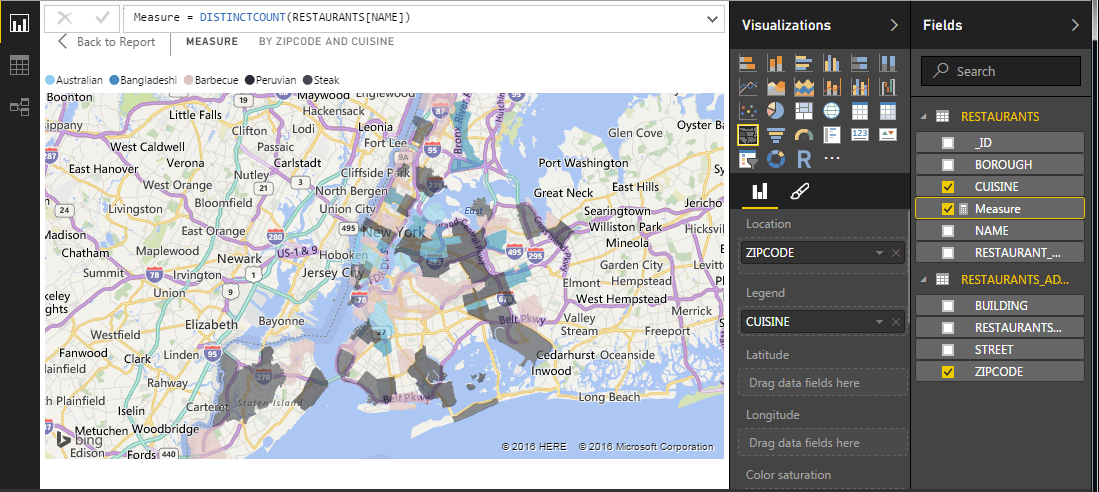
Task: Click Back to Report
Action: (x=106, y=42)
